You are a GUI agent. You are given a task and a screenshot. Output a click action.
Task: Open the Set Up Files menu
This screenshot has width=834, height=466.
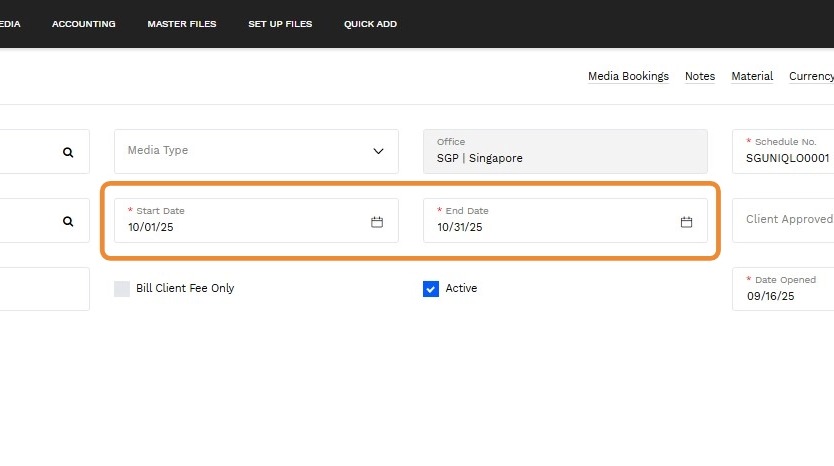click(280, 24)
